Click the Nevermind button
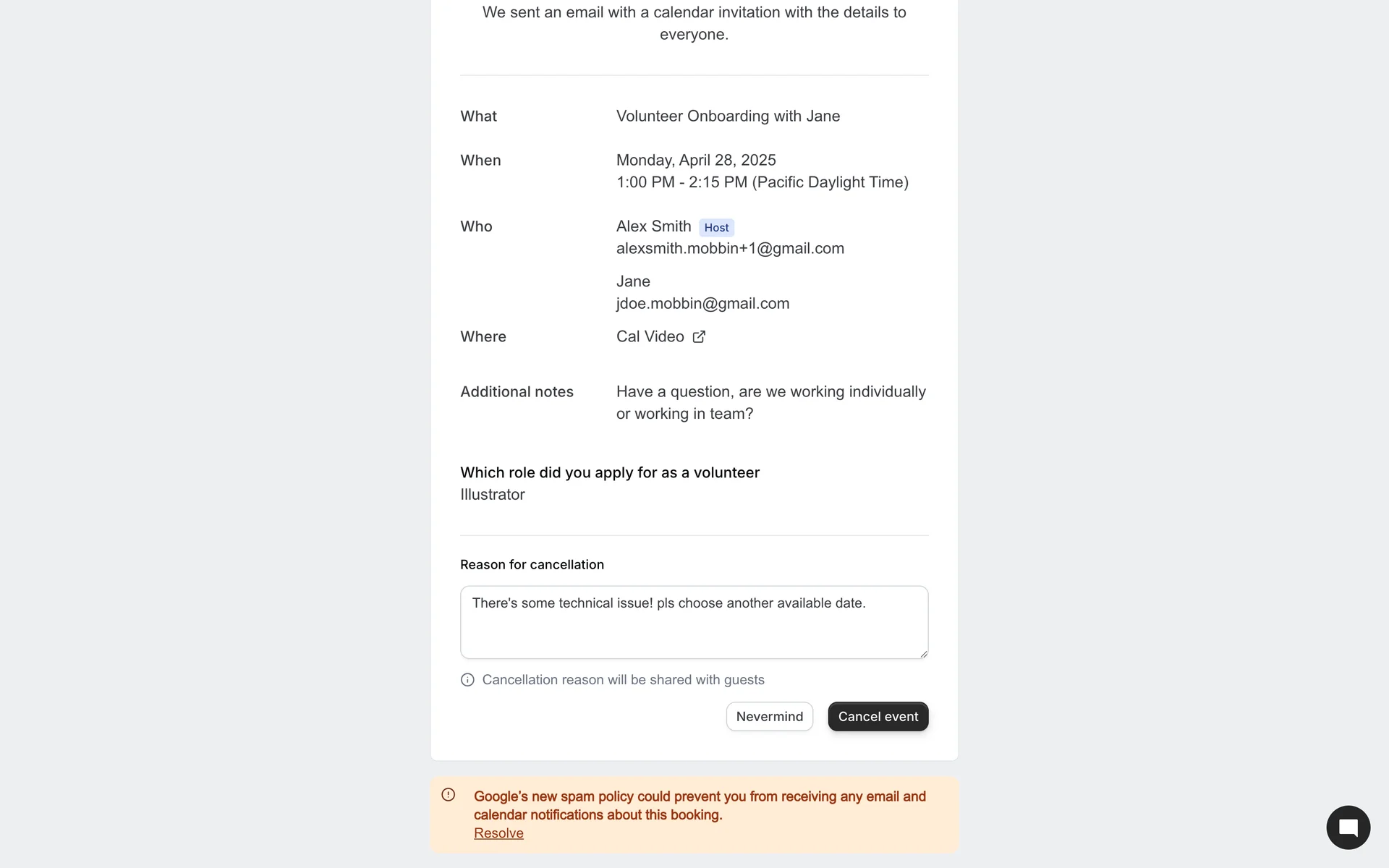 (x=769, y=717)
